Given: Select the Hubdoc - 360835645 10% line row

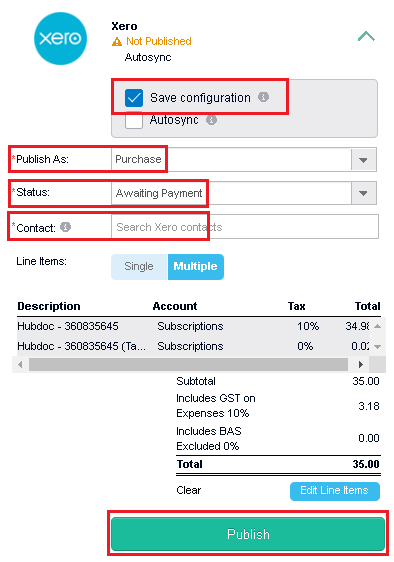Looking at the screenshot, I should (x=193, y=327).
